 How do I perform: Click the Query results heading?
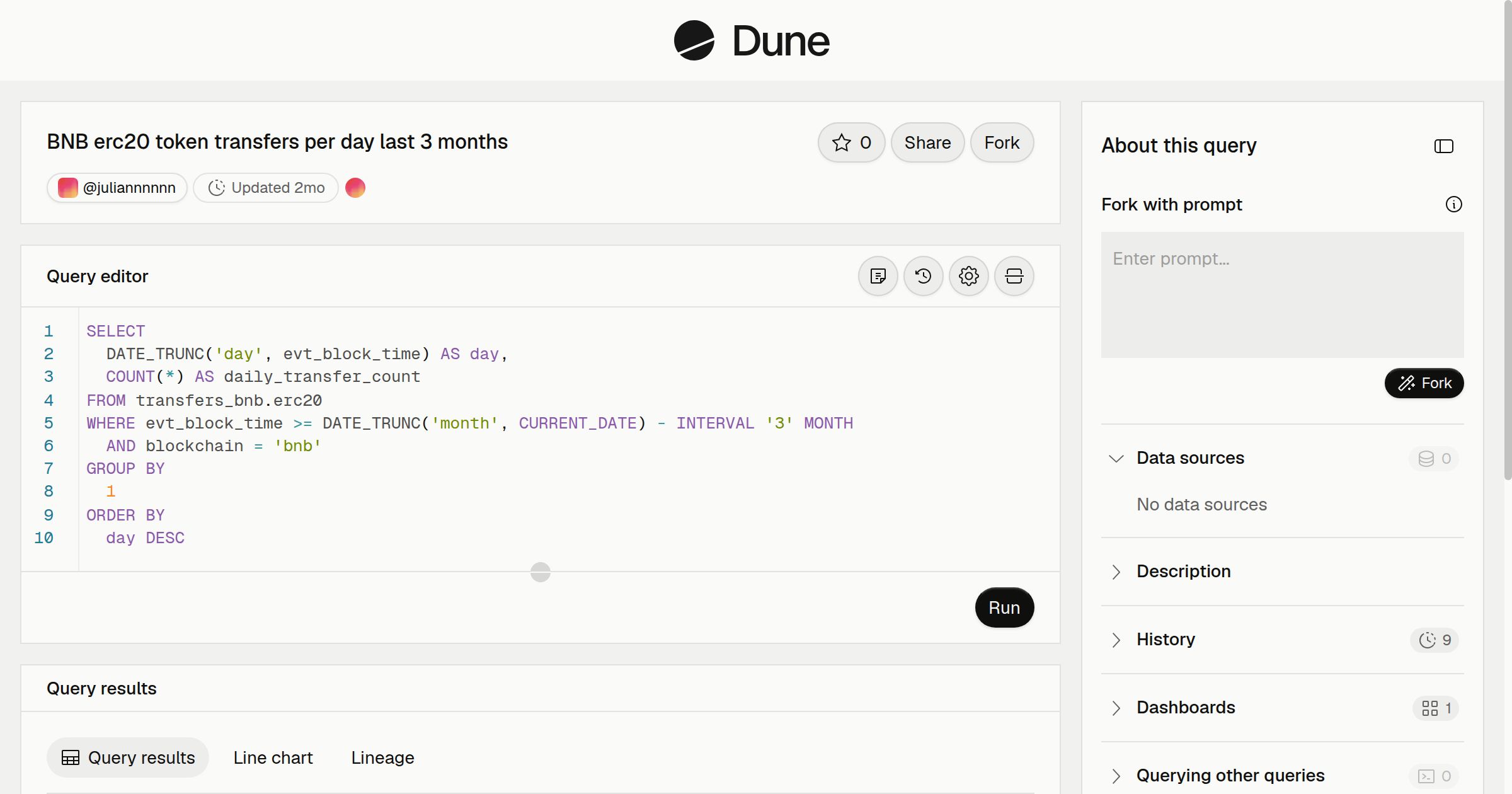point(101,688)
